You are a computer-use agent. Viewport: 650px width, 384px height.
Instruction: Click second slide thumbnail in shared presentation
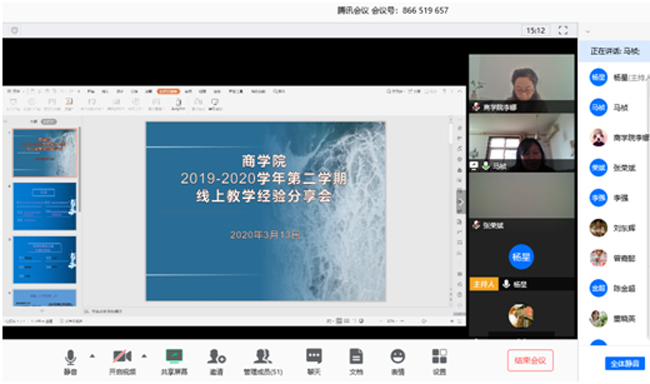pos(45,206)
